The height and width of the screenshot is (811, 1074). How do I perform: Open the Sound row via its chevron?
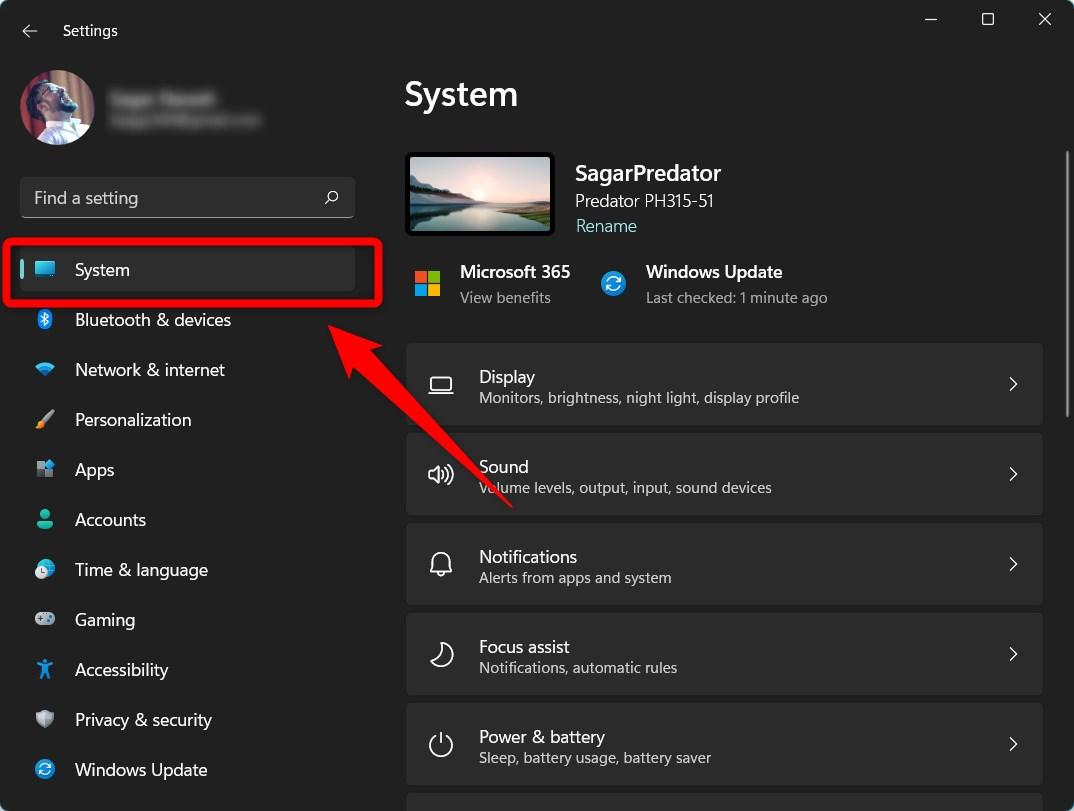[1013, 474]
